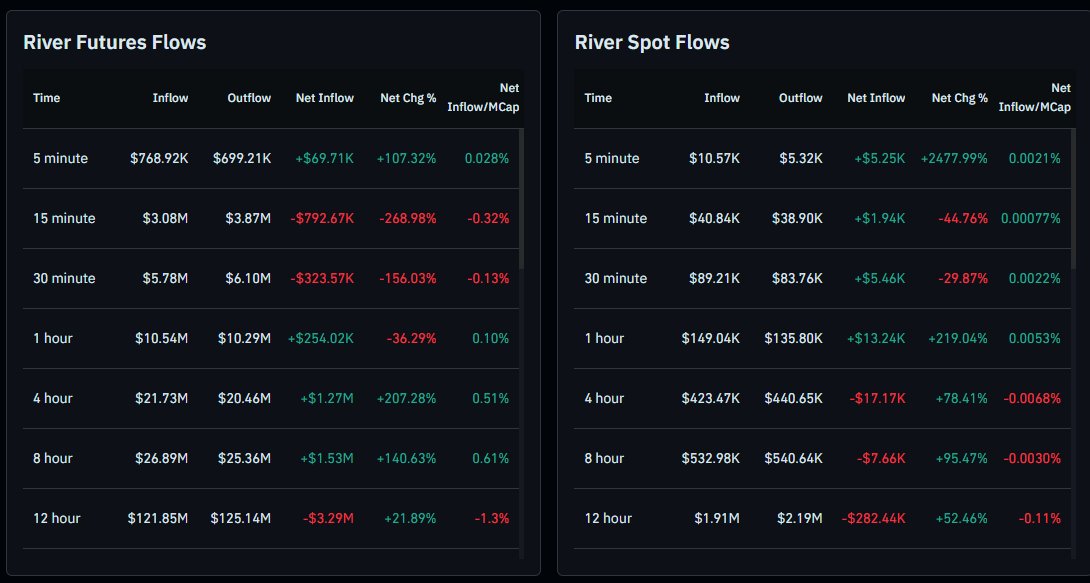Click the -$792.67K futures net inflow value

[319, 218]
